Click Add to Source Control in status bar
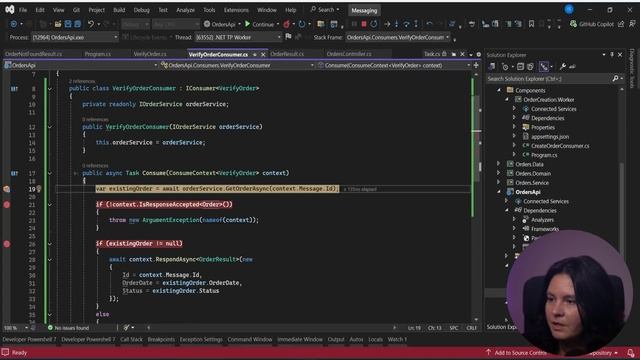 pyautogui.click(x=516, y=353)
